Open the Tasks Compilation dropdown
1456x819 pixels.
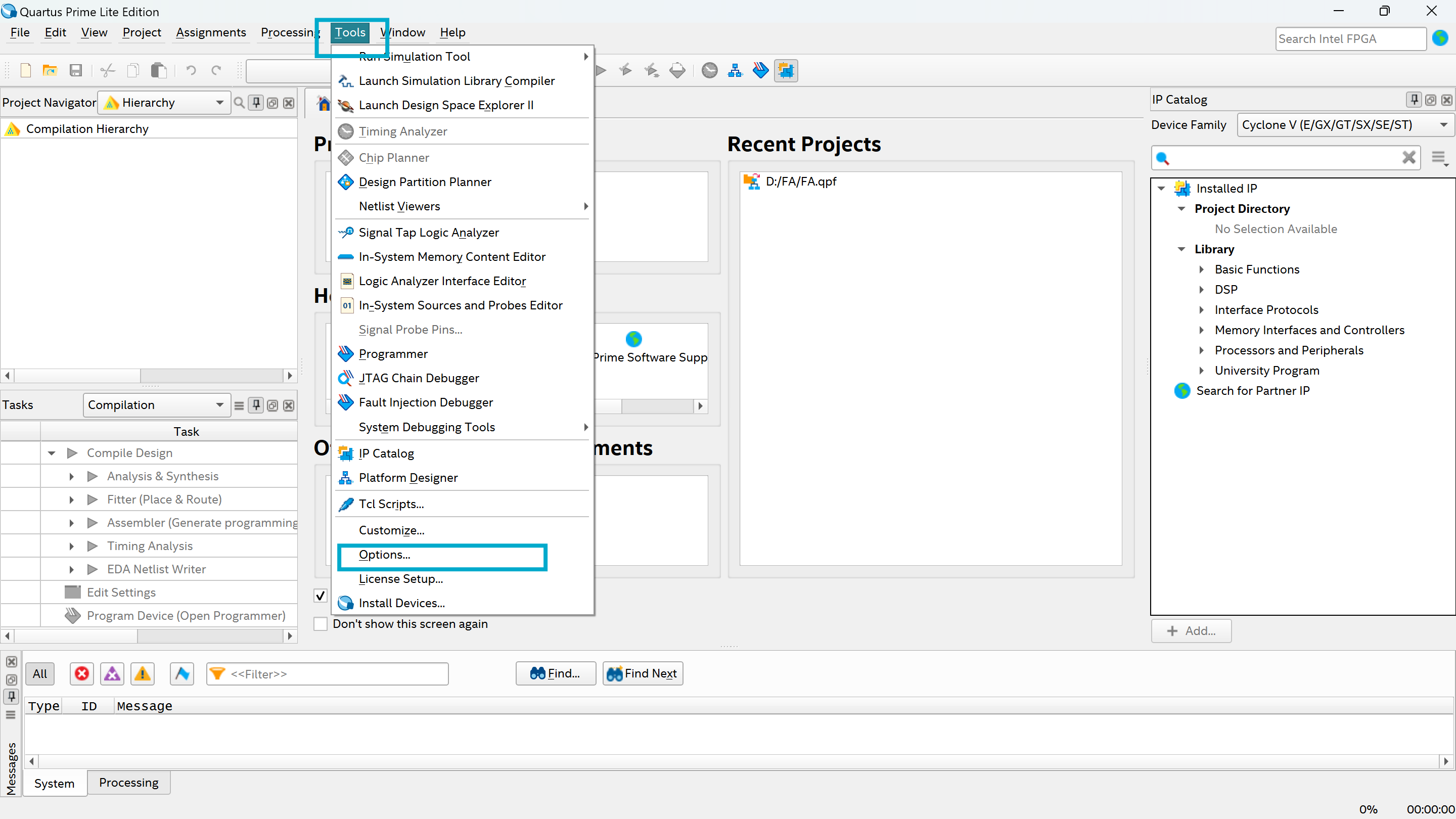(156, 405)
